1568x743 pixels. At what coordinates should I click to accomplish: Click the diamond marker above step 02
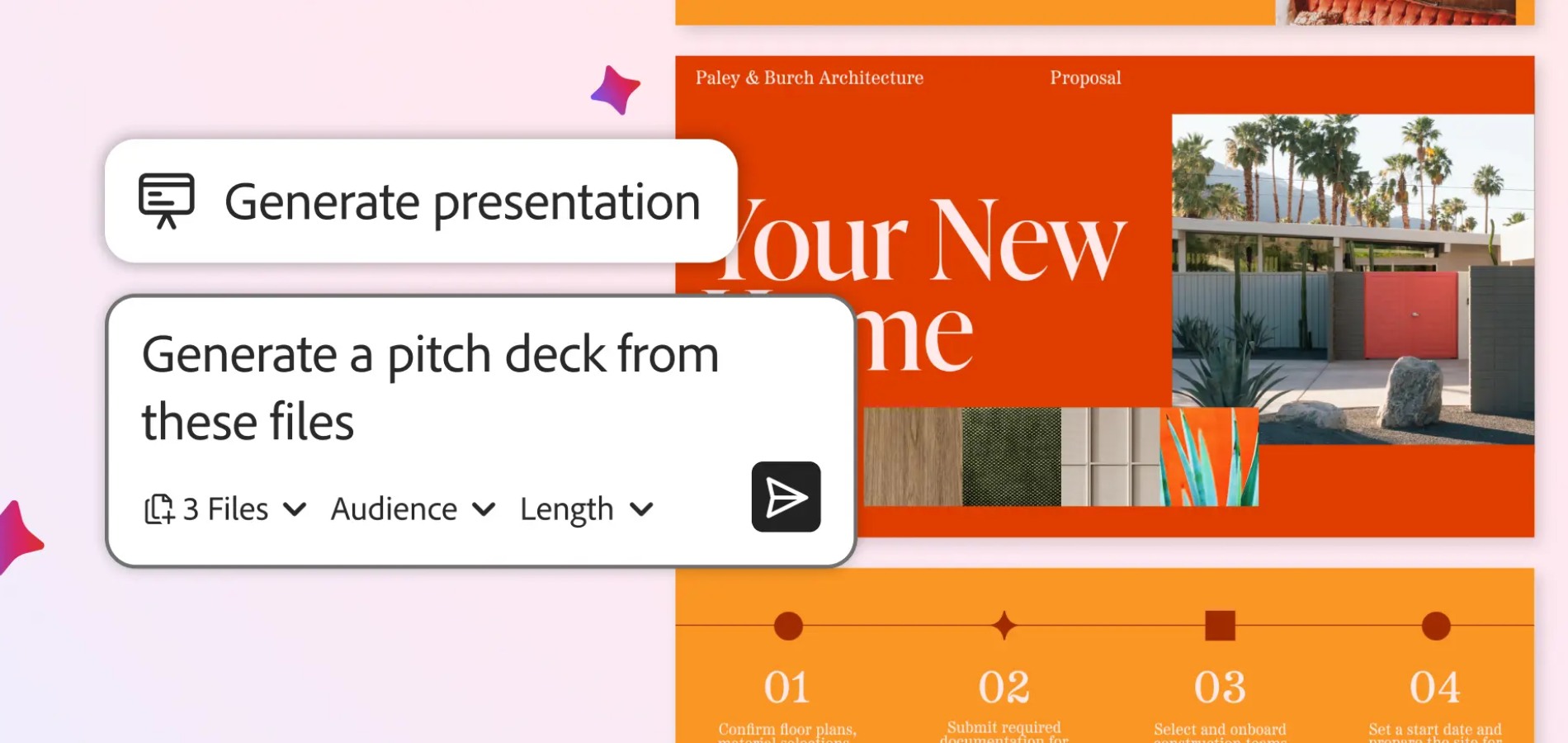point(1004,625)
